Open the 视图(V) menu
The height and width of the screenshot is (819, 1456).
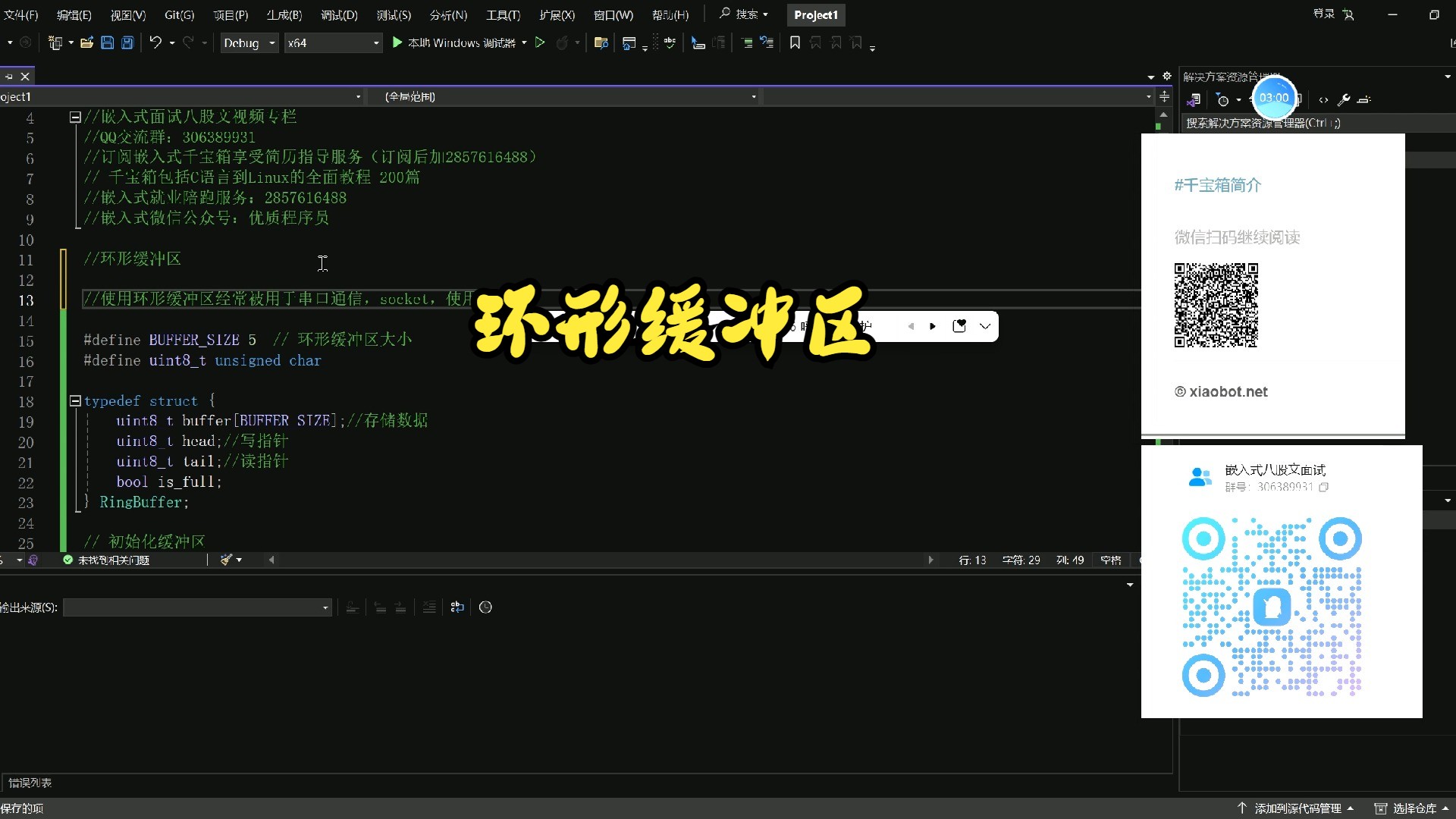(128, 14)
